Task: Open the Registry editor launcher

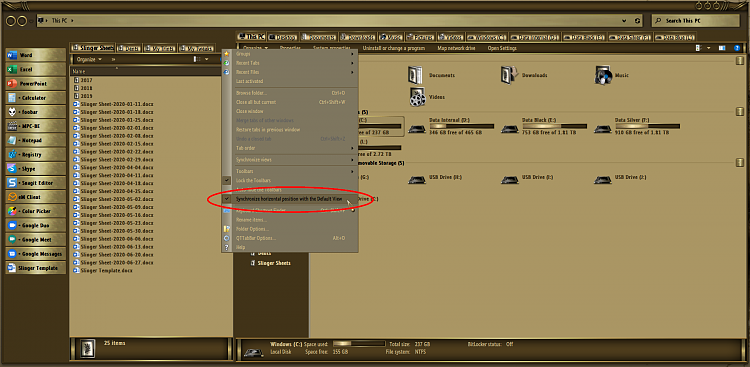Action: tap(36, 155)
